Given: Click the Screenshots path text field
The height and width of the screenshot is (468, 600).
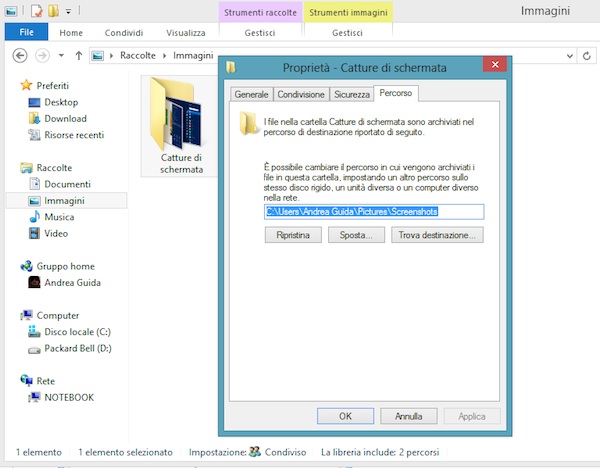Looking at the screenshot, I should [x=373, y=212].
